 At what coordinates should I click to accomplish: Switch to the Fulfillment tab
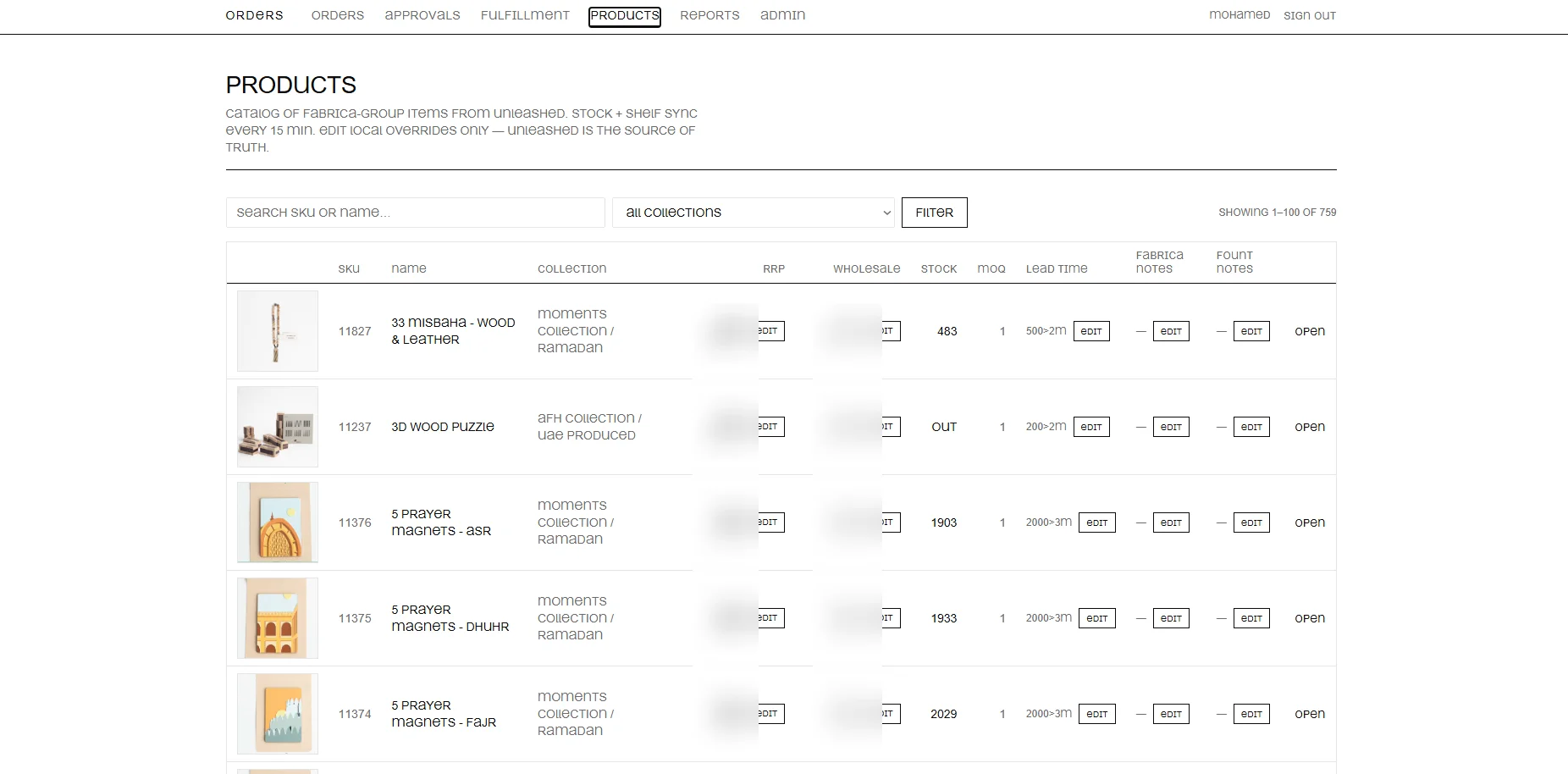(x=525, y=15)
